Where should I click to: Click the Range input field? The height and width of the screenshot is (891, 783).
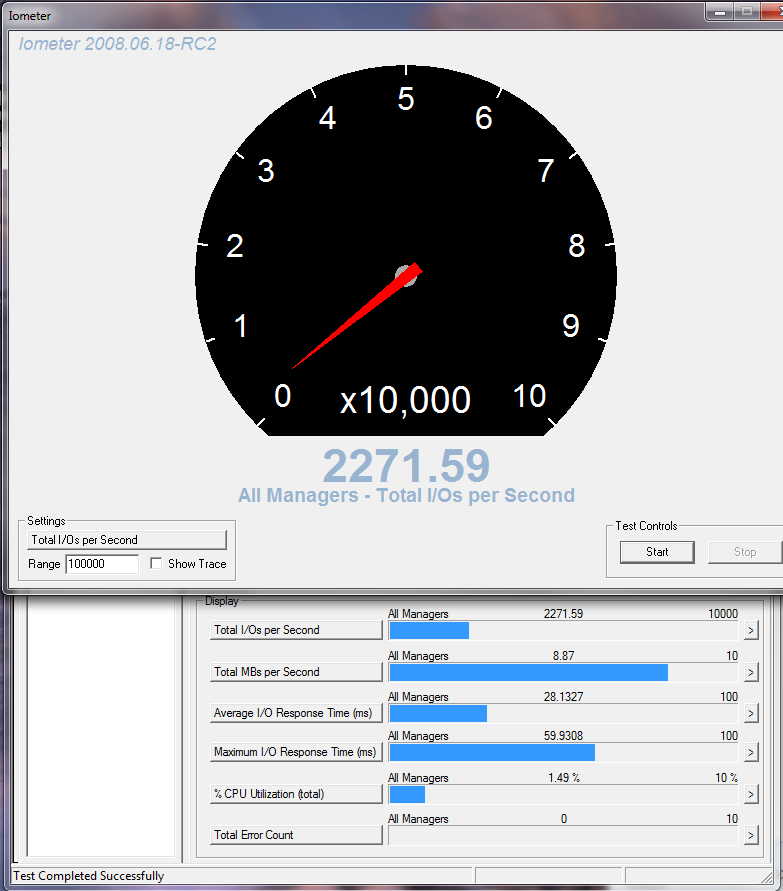(102, 564)
